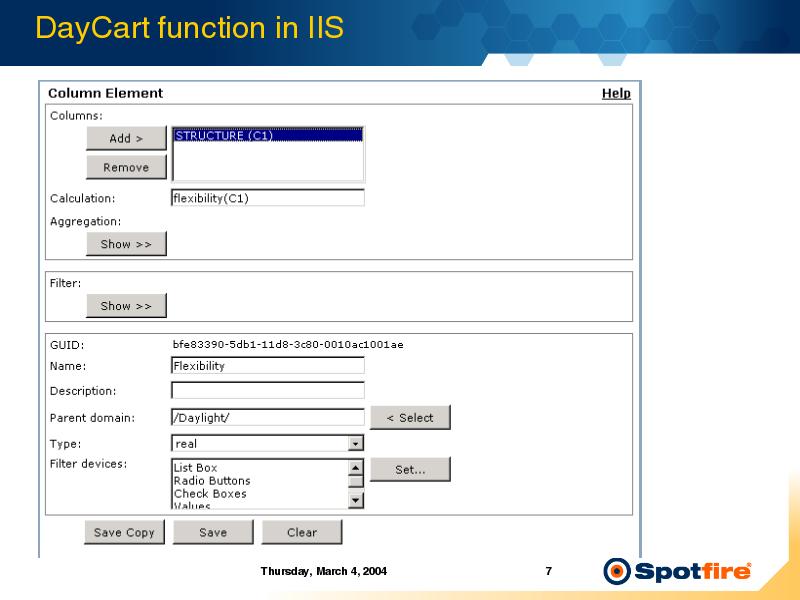Show the Aggregation options
This screenshot has height=600, width=800.
coord(126,244)
